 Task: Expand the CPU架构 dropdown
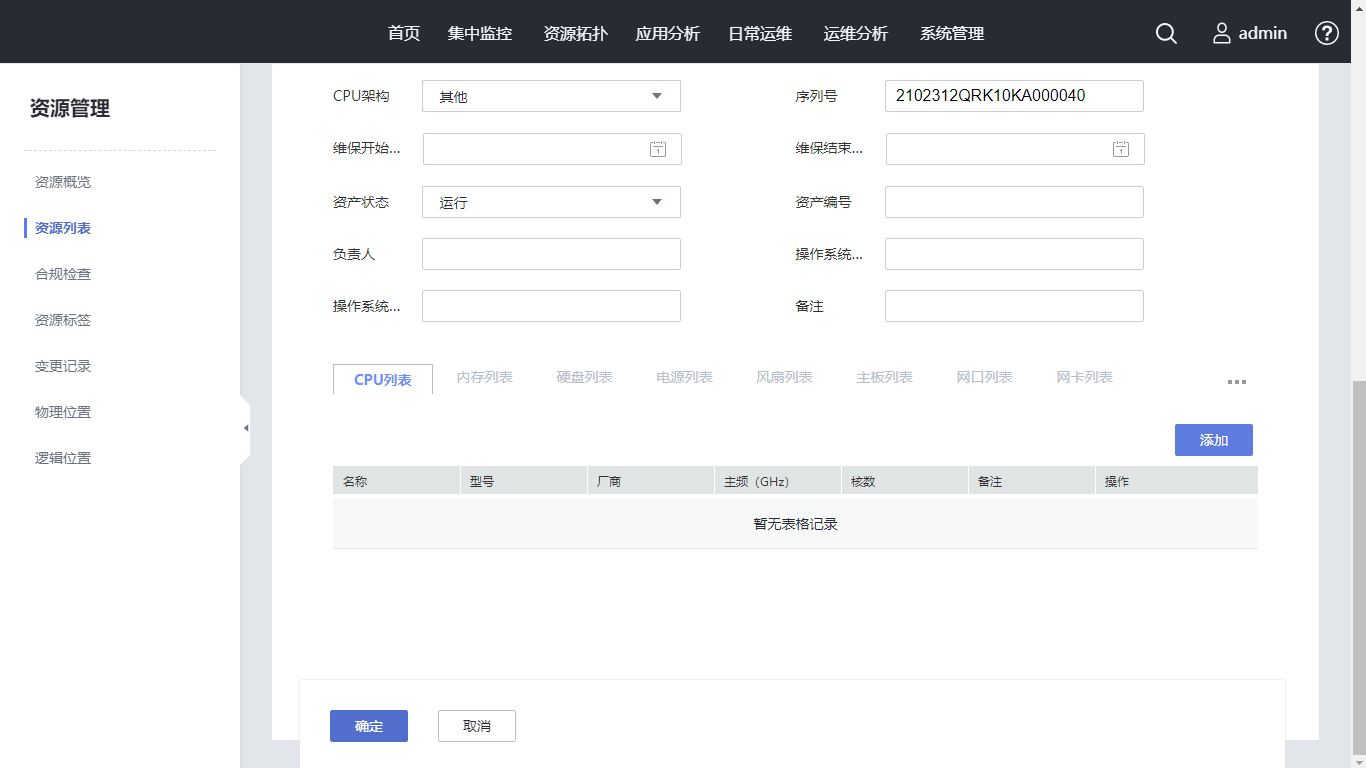click(x=656, y=96)
